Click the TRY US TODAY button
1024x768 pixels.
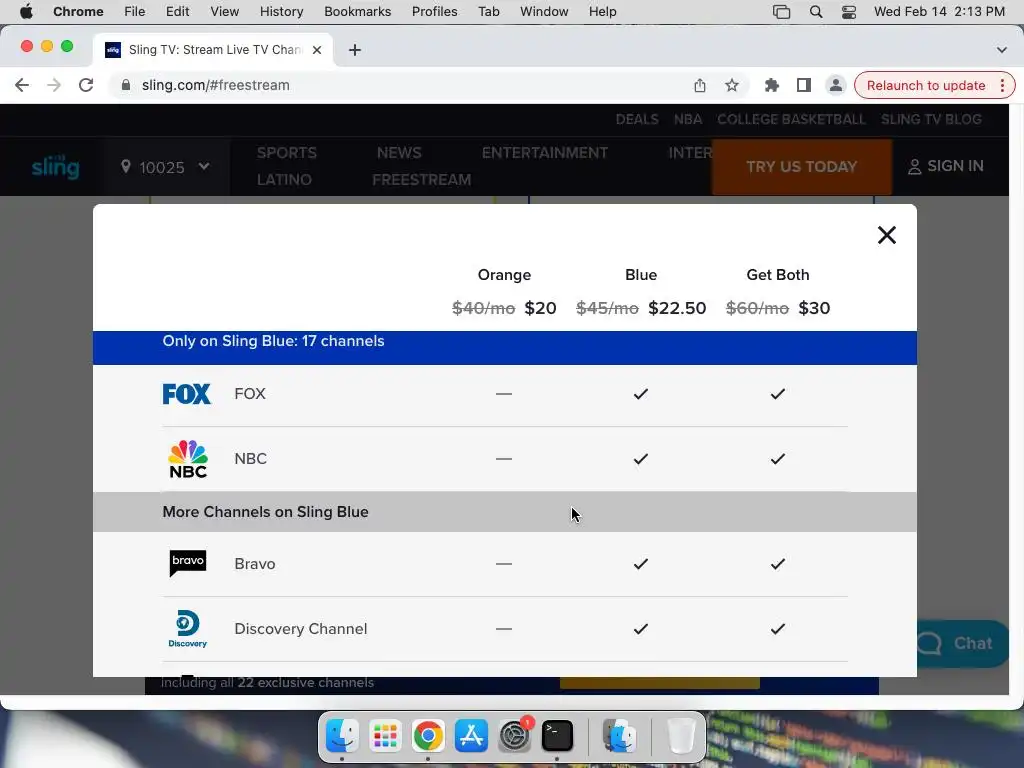801,167
